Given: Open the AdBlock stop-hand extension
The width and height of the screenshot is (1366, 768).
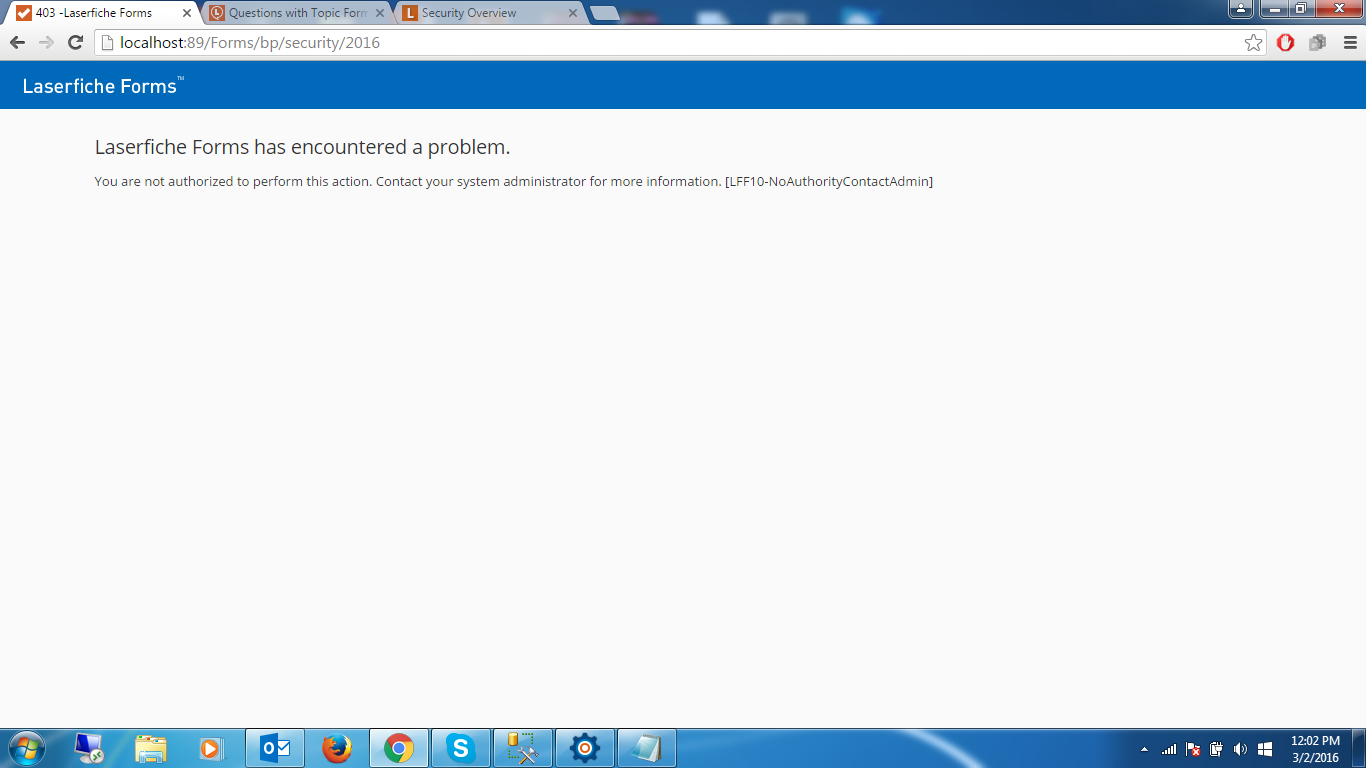Looking at the screenshot, I should 1286,43.
